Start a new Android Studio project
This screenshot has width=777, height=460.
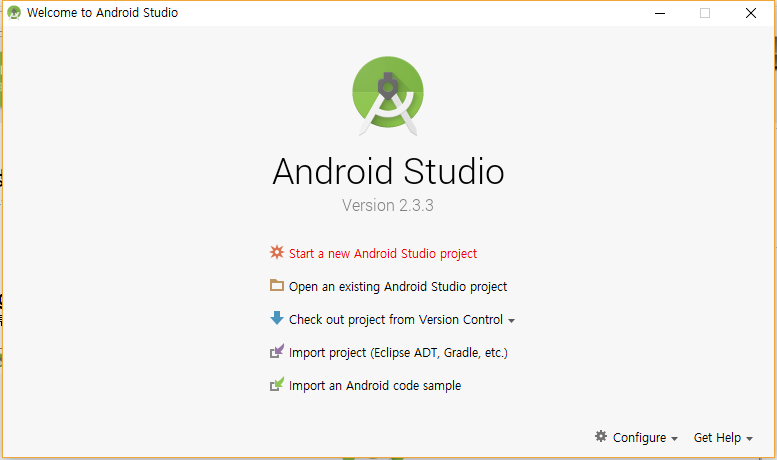(383, 254)
